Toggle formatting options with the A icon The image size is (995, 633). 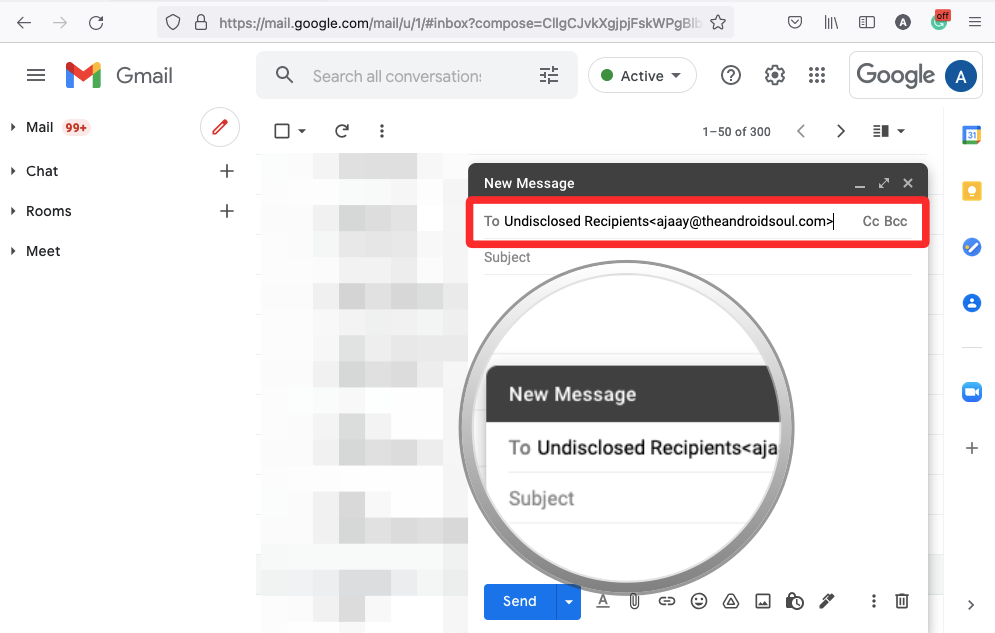click(603, 601)
